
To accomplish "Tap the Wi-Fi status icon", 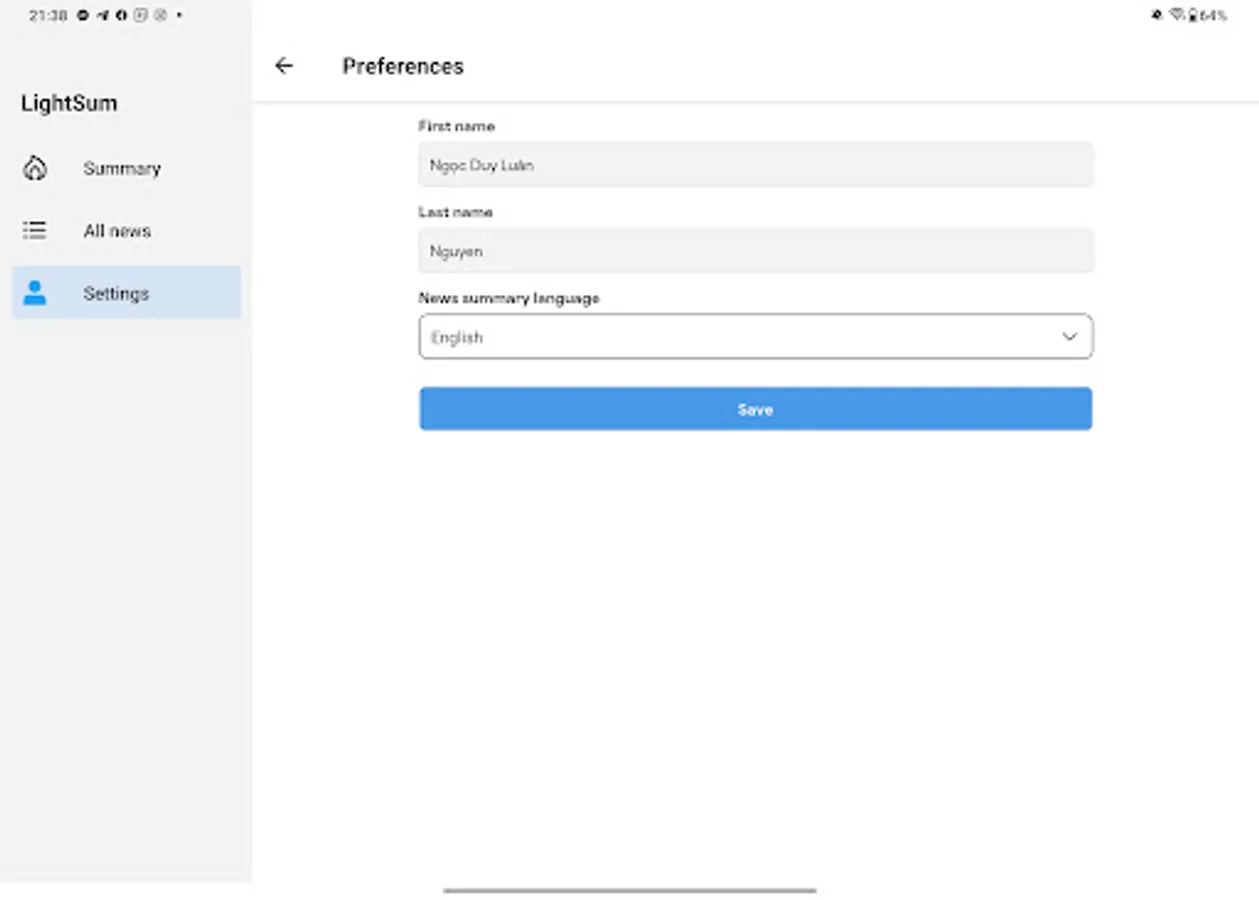I will (x=1176, y=15).
